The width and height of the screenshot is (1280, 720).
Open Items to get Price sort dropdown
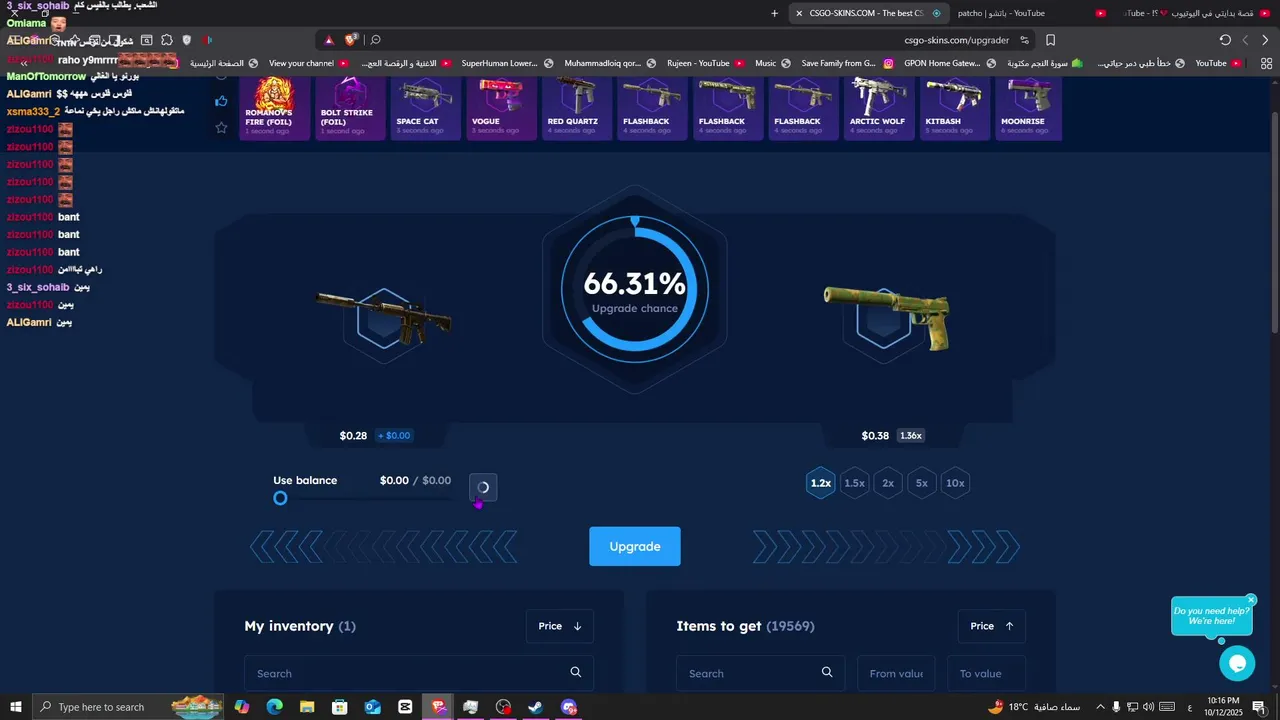(x=991, y=626)
